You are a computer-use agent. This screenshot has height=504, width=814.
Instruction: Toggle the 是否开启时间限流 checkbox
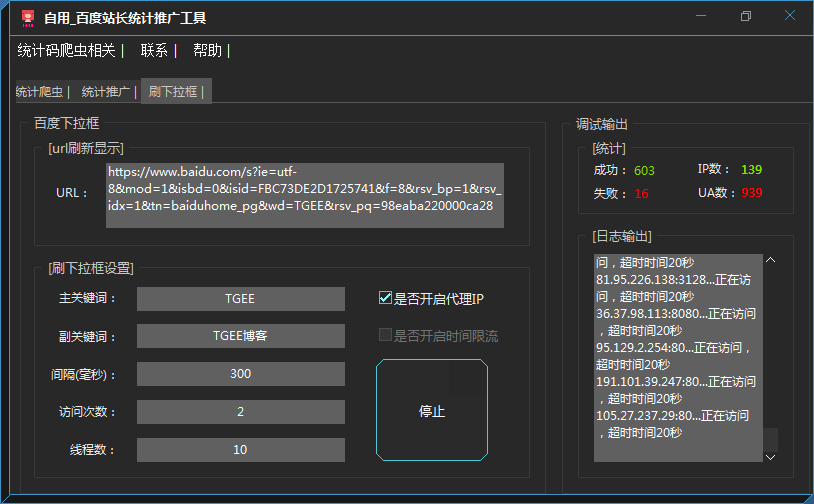click(x=385, y=335)
